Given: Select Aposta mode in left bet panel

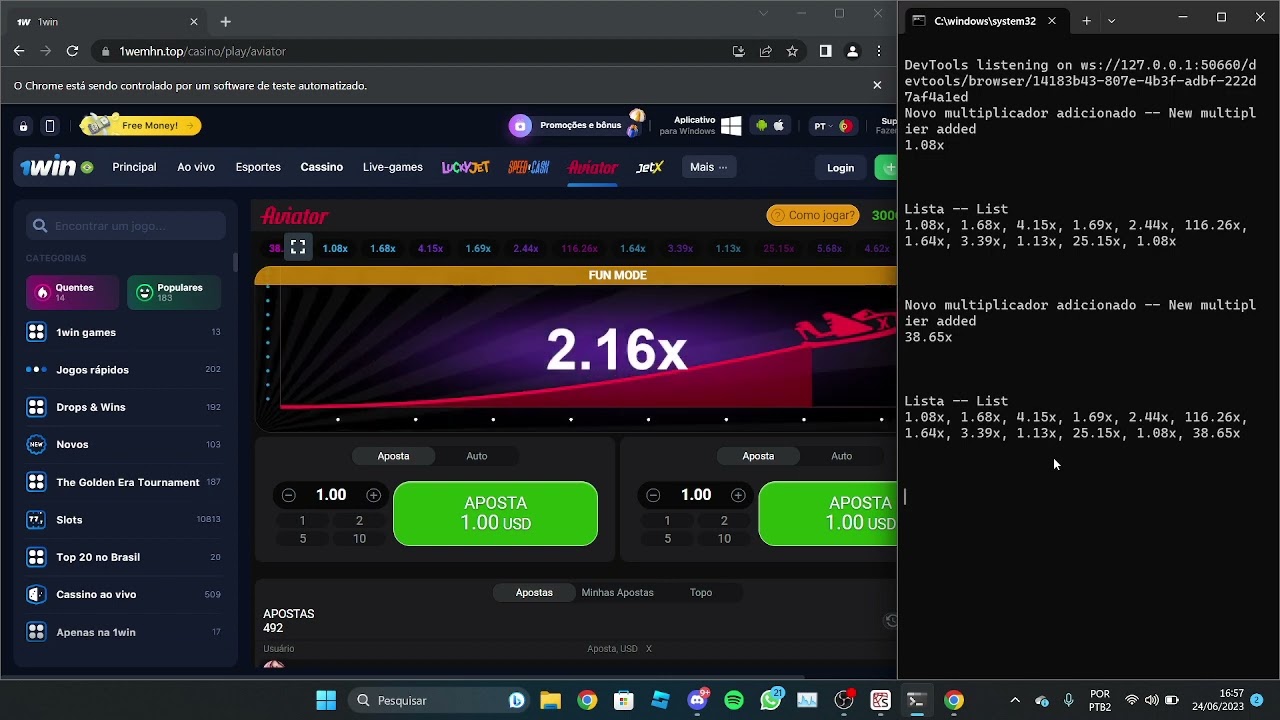Looking at the screenshot, I should pos(394,456).
